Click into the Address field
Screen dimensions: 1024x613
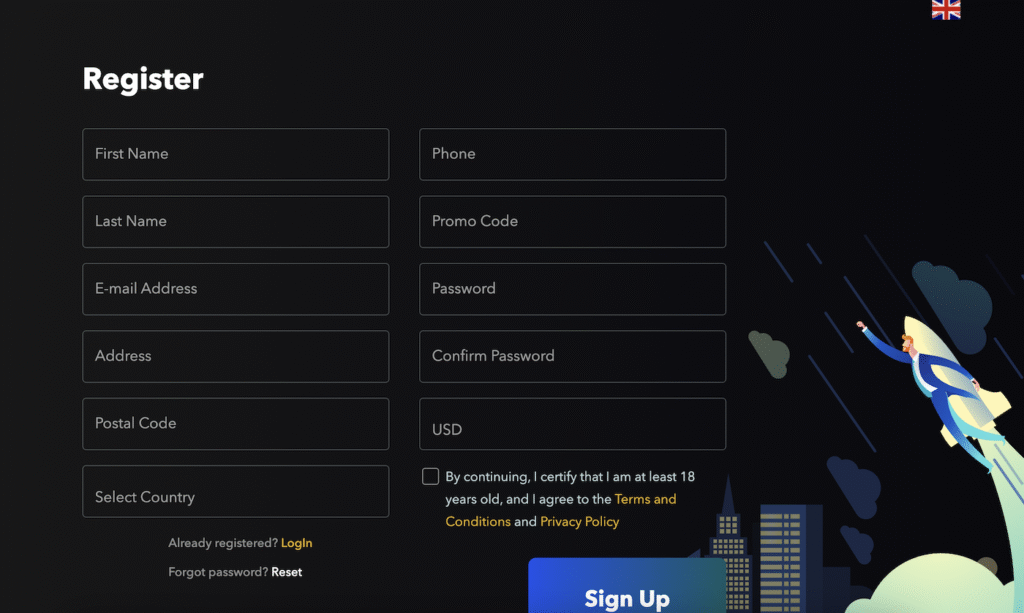coord(236,356)
